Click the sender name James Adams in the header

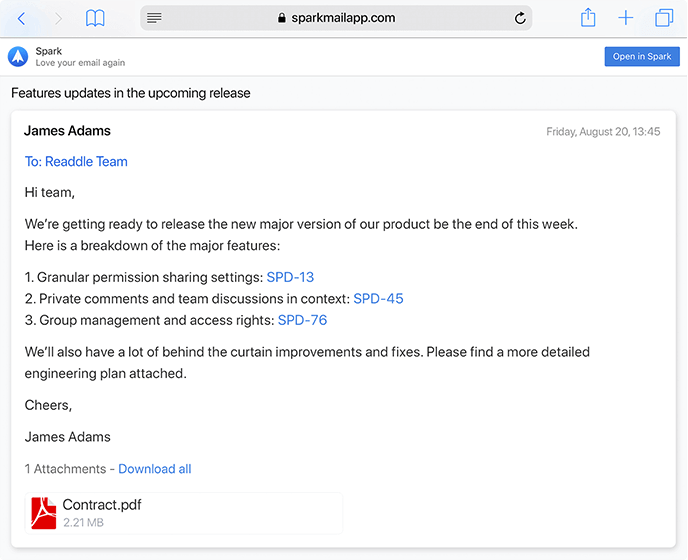pyautogui.click(x=67, y=131)
